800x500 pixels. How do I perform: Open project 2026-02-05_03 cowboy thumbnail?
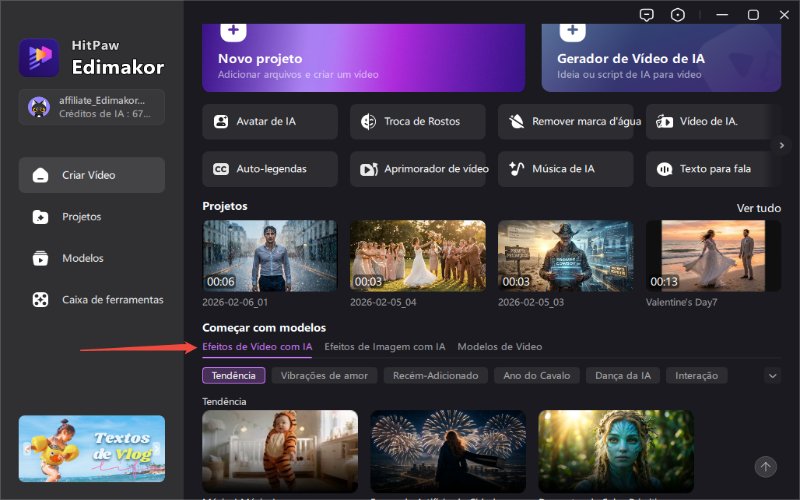coord(565,256)
